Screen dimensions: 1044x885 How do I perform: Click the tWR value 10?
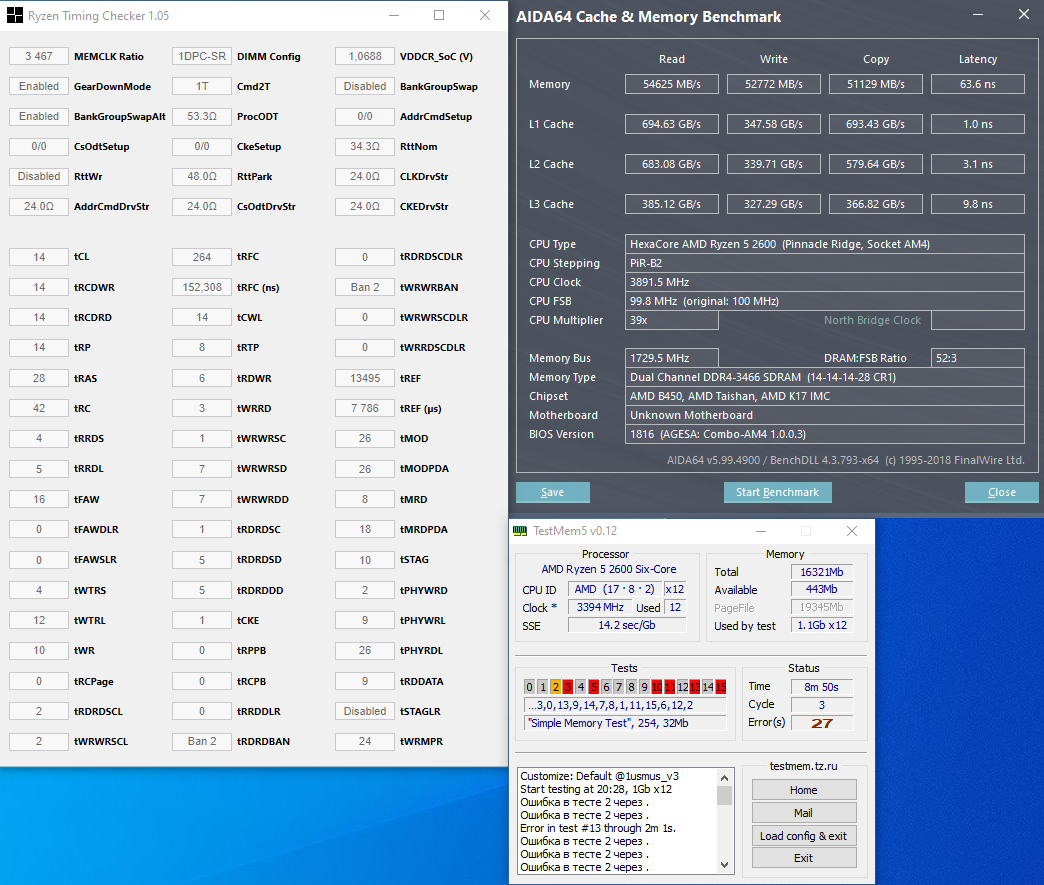click(x=39, y=651)
